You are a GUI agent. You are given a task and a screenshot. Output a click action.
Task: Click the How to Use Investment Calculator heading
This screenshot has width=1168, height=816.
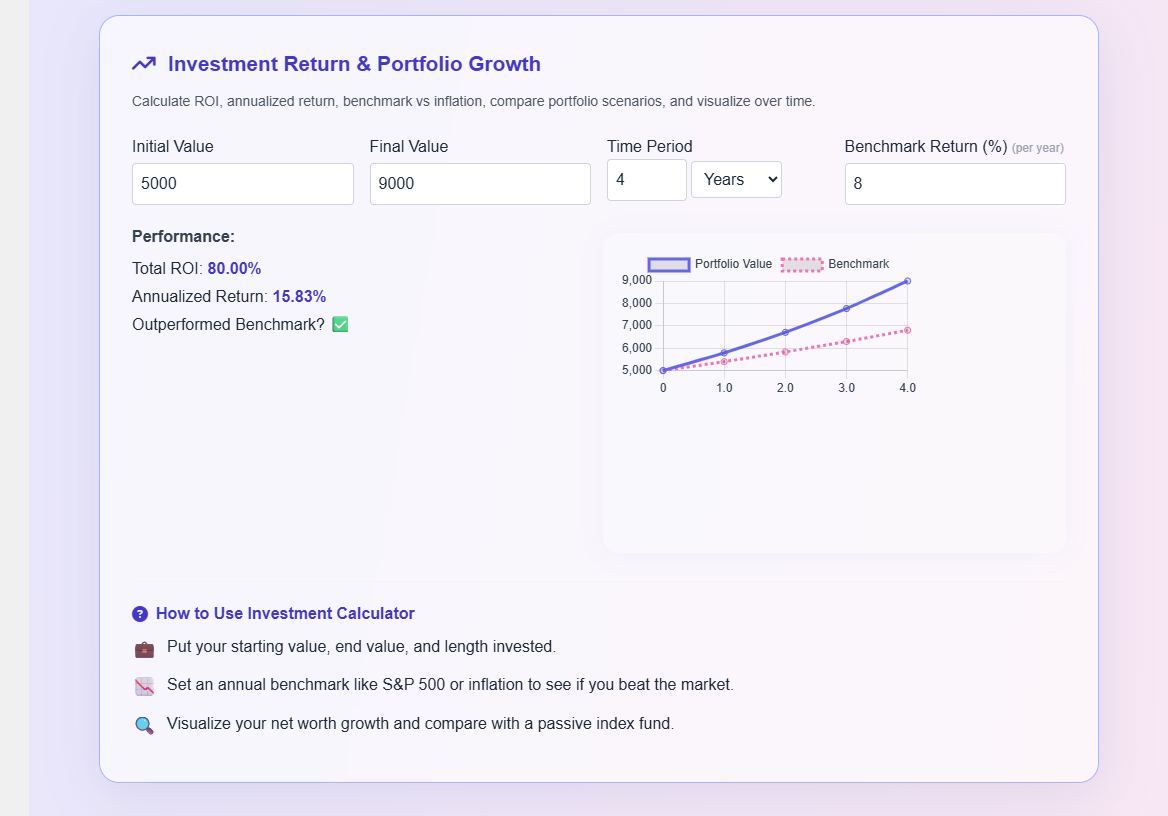pos(285,614)
